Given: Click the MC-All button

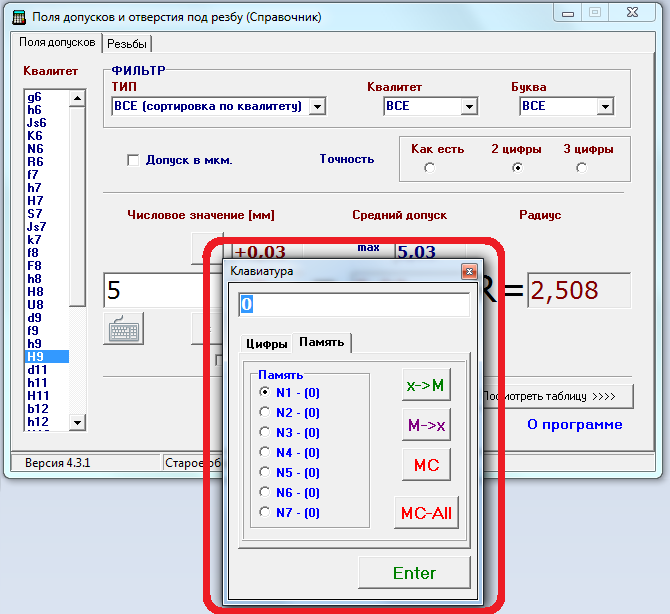Looking at the screenshot, I should coord(426,513).
